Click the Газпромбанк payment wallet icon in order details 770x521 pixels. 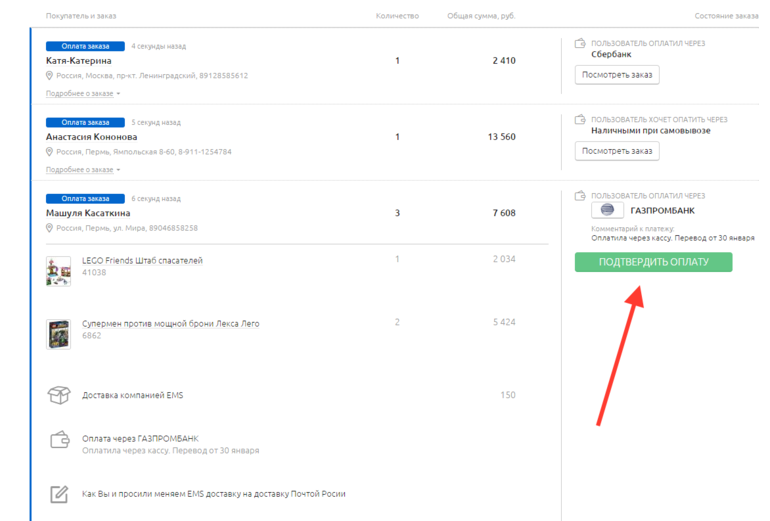point(59,440)
